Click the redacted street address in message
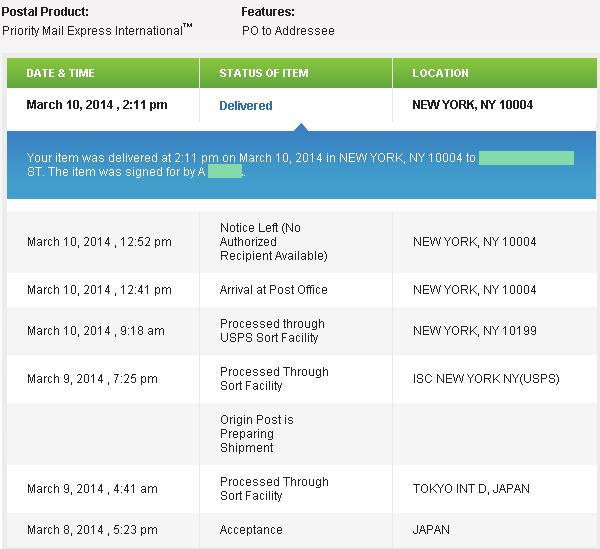The image size is (600, 549). [x=526, y=158]
